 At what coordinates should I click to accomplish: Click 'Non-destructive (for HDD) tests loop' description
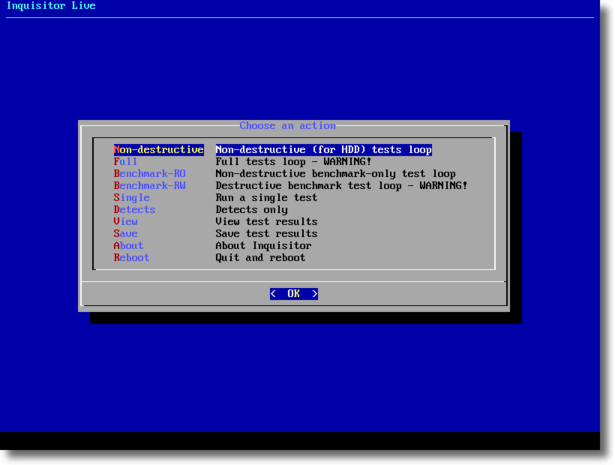coord(324,150)
